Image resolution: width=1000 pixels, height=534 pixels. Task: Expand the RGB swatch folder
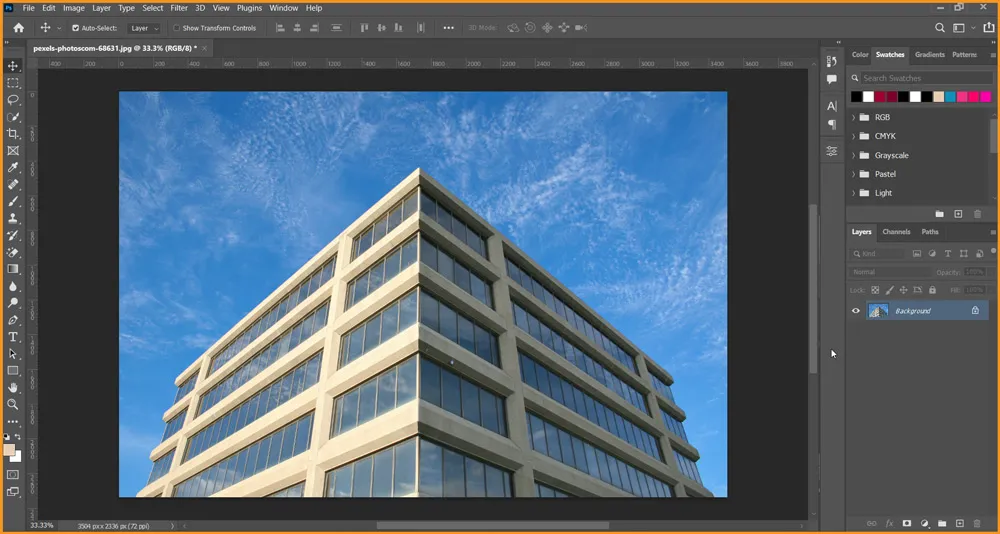point(854,117)
